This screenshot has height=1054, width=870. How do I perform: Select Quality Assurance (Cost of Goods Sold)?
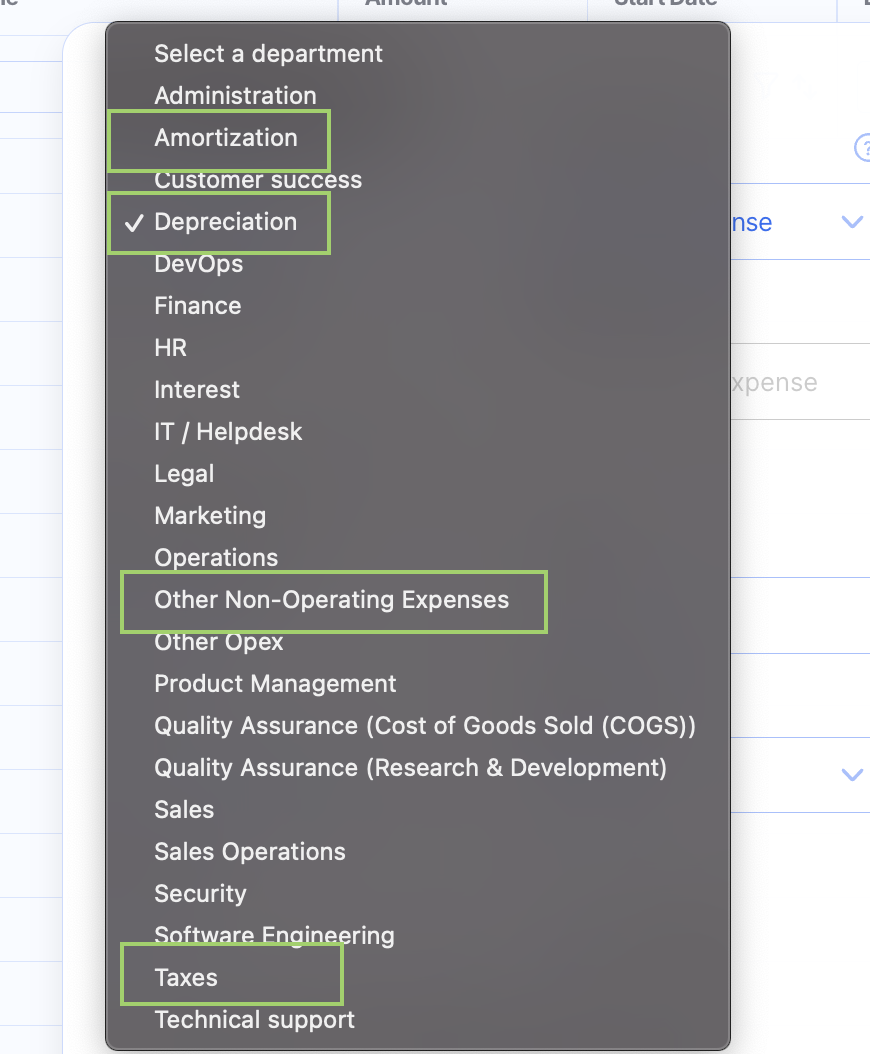pyautogui.click(x=425, y=726)
